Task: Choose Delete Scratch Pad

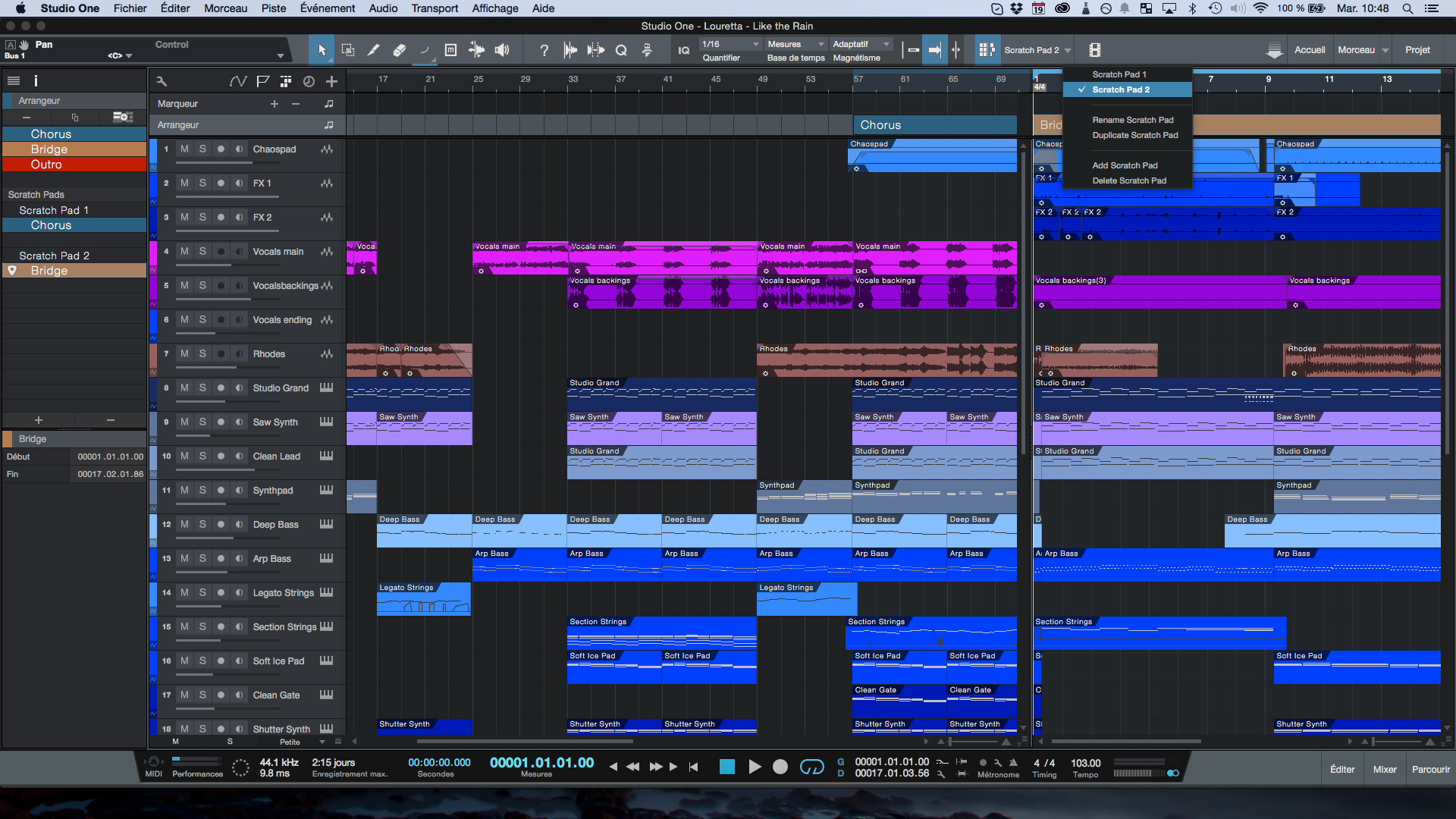Action: click(x=1129, y=180)
